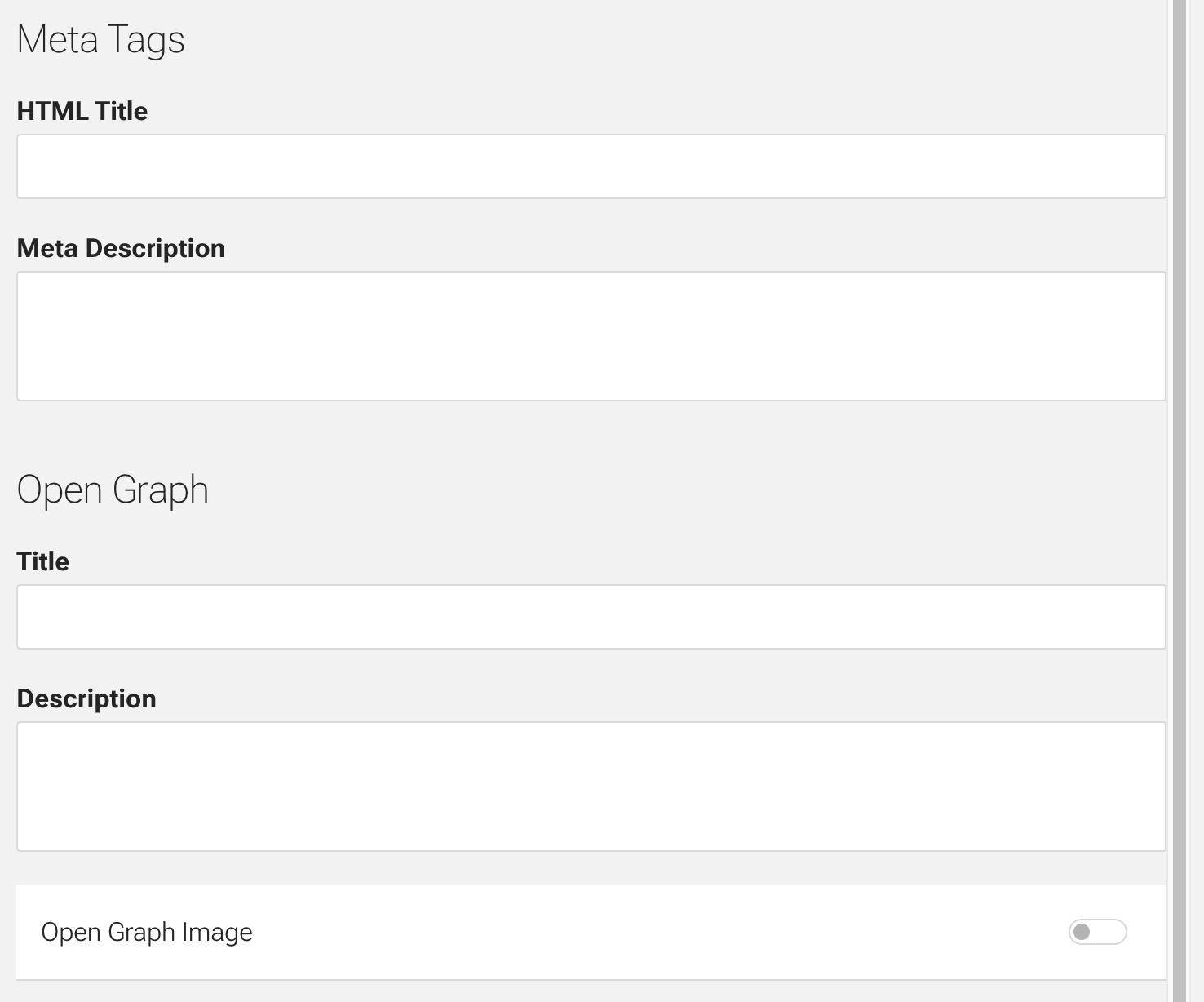Screen dimensions: 1204x1002
Task: Click the Meta Tags section heading
Action: [101, 40]
